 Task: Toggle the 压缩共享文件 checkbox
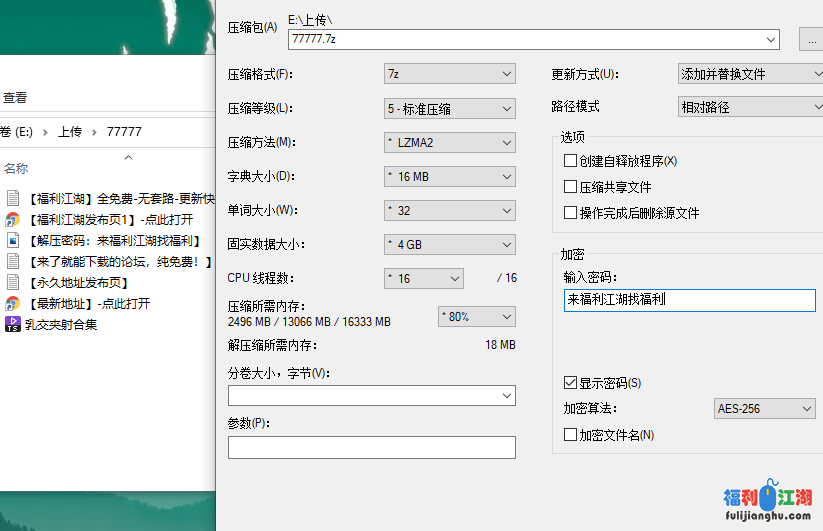(570, 187)
